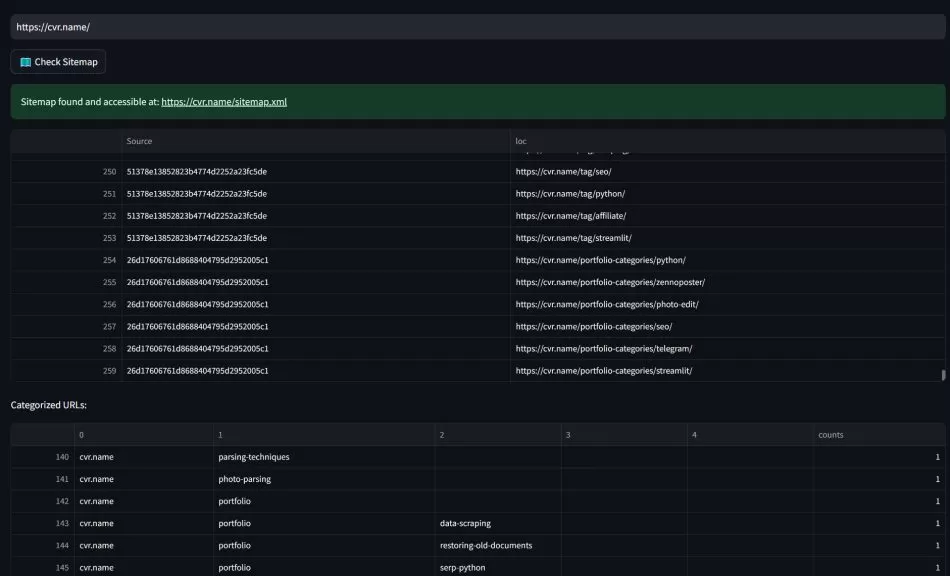Screen dimensions: 950x576
Task: Click the Check Sitemap button
Action: pos(58,61)
